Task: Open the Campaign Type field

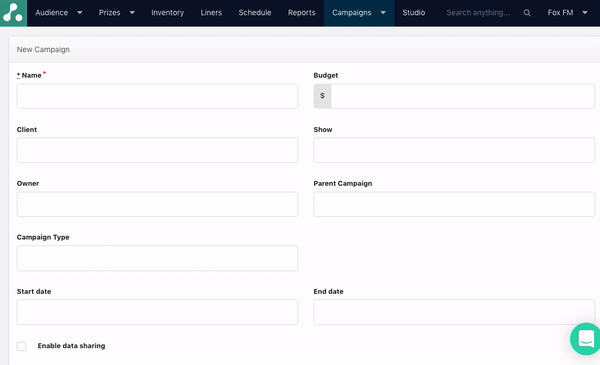Action: [x=157, y=258]
